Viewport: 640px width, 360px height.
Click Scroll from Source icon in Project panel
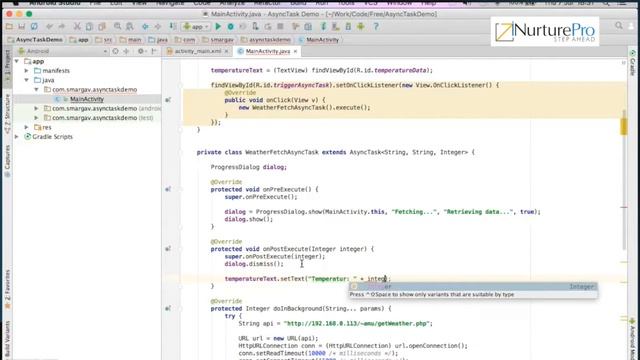pyautogui.click(x=116, y=51)
